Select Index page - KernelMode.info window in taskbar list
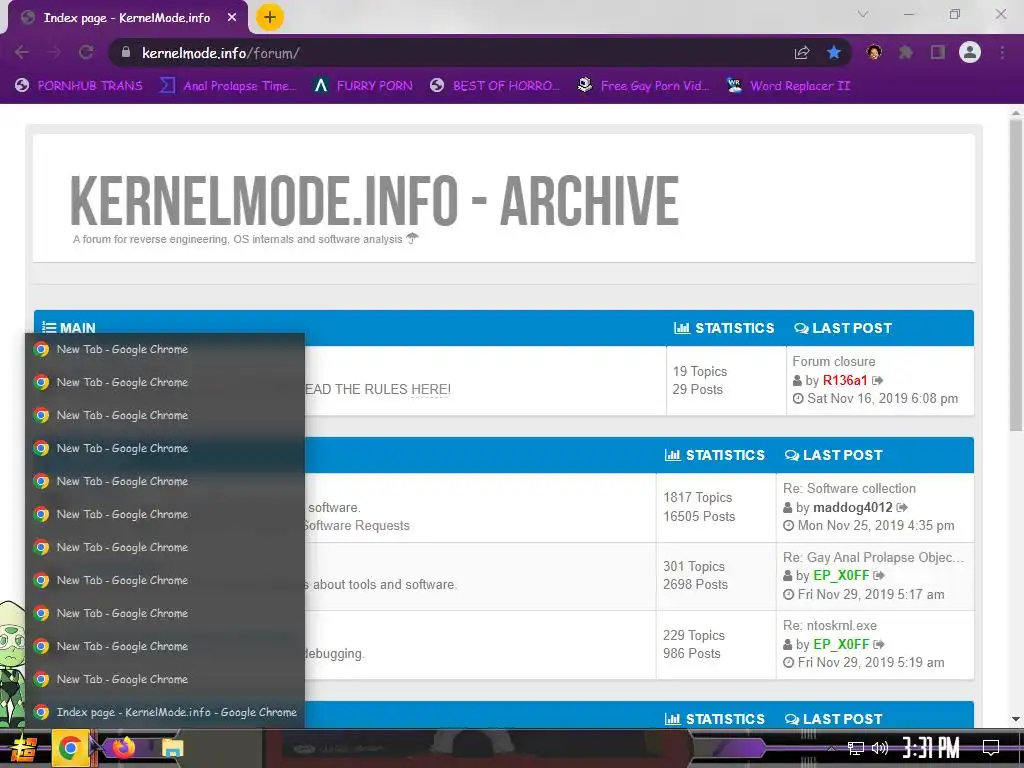 165,712
